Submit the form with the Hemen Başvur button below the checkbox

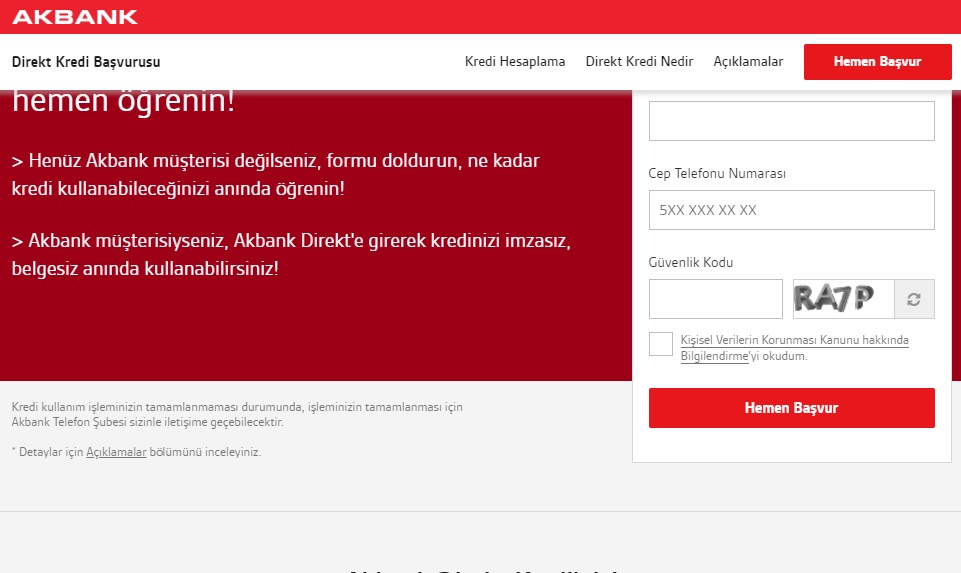[791, 408]
